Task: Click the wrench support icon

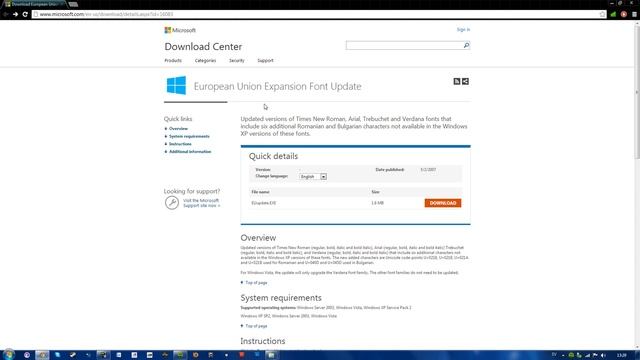Action: tap(172, 202)
